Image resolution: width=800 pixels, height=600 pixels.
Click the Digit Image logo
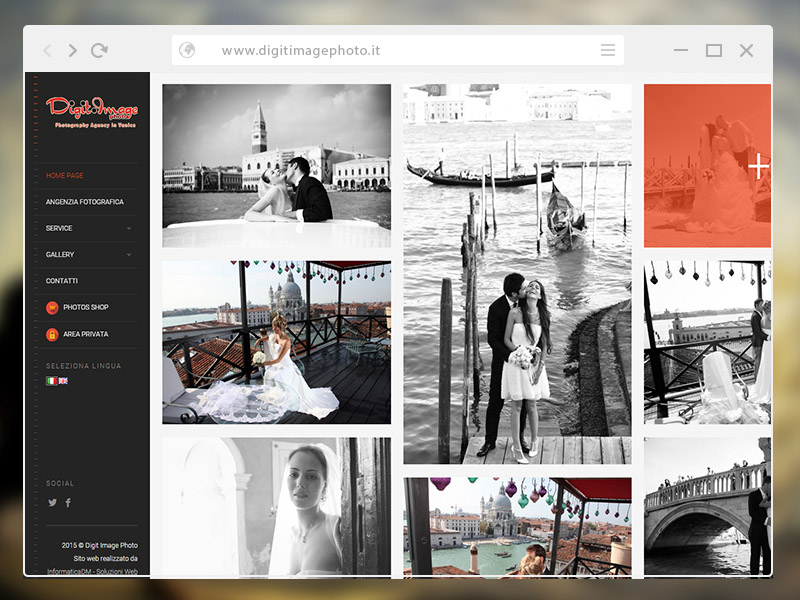(x=92, y=112)
